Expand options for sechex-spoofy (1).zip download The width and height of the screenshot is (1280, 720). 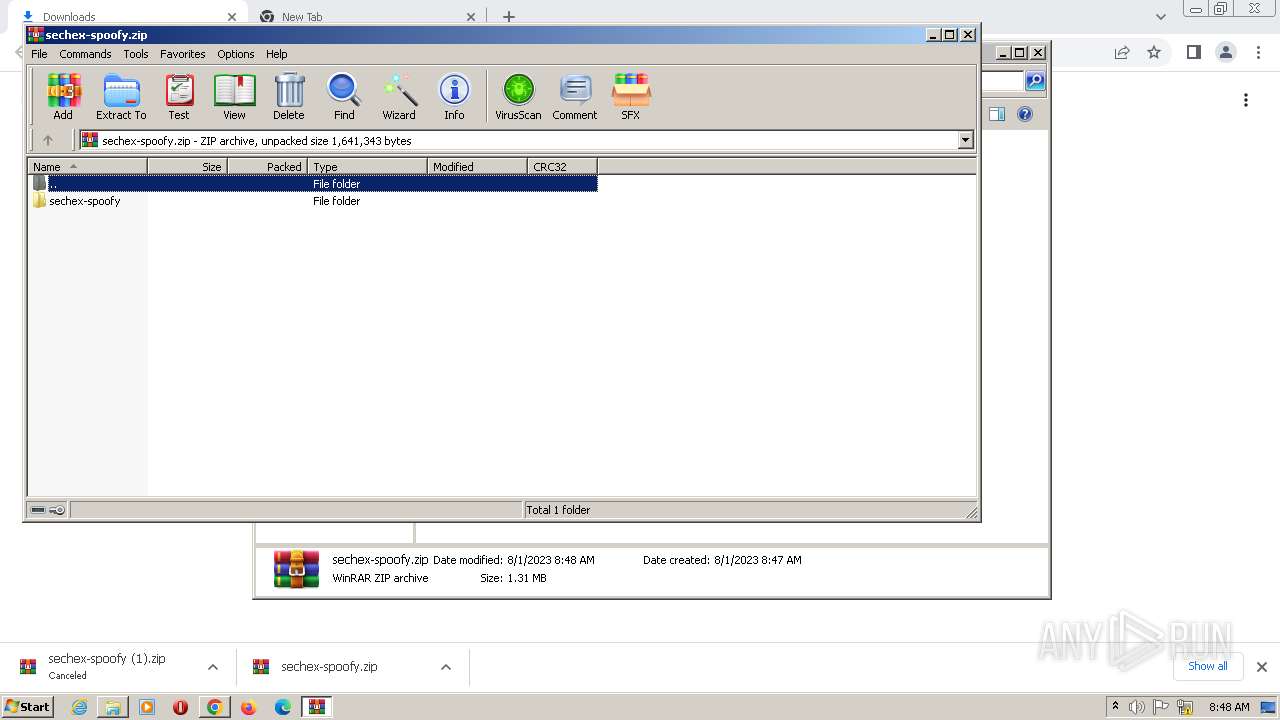213,667
